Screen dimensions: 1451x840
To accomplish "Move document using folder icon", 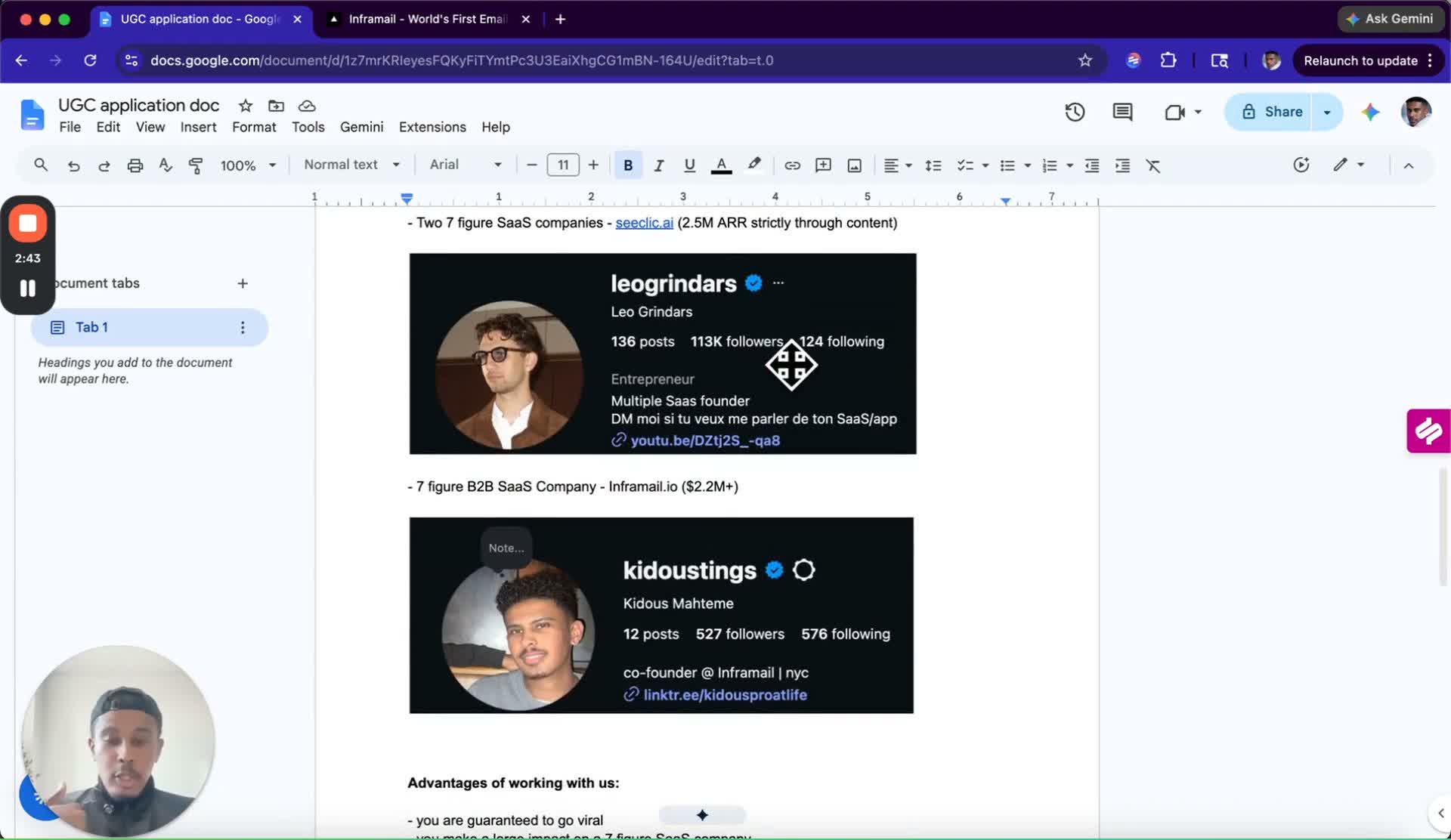I will coord(276,106).
